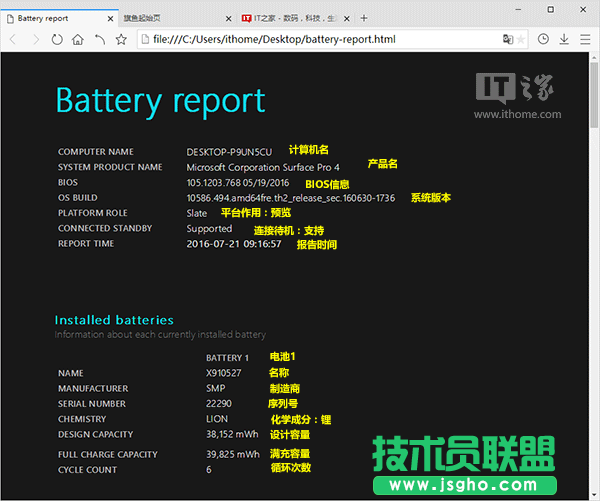
Task: Click the Installed batteries section heading
Action: [x=114, y=320]
